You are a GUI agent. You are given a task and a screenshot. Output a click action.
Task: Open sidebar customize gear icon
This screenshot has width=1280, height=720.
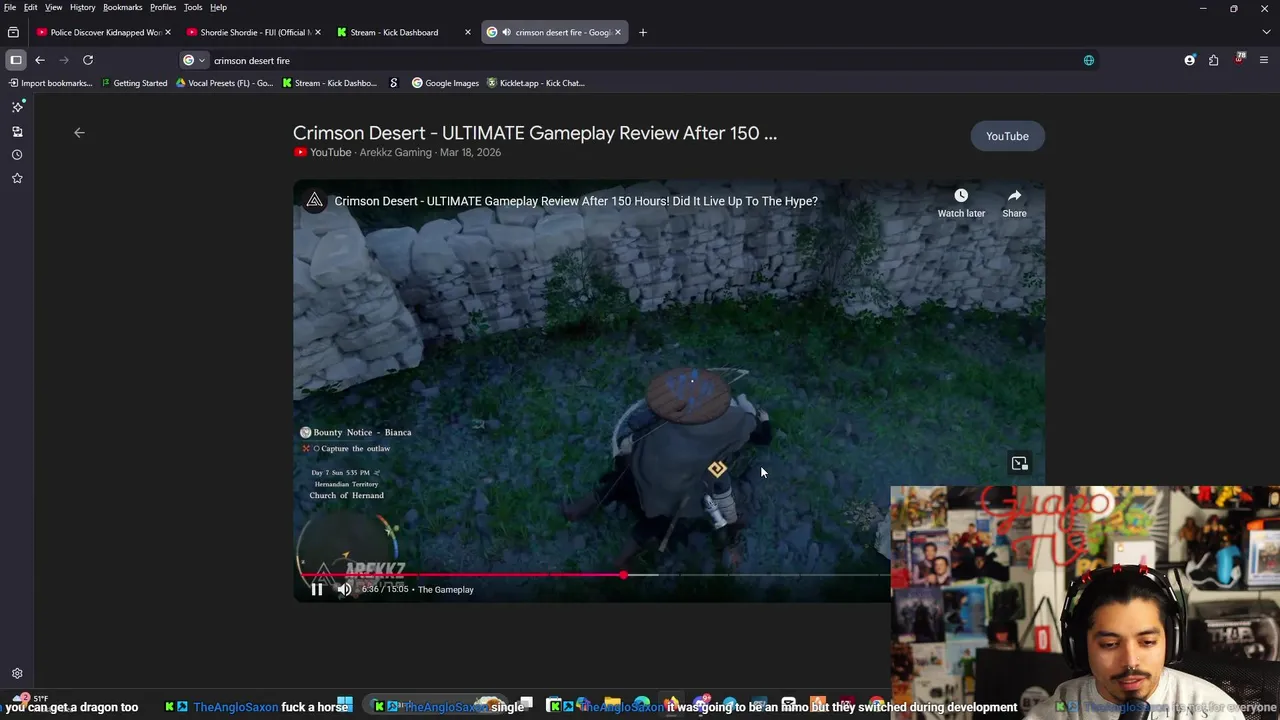pos(17,674)
